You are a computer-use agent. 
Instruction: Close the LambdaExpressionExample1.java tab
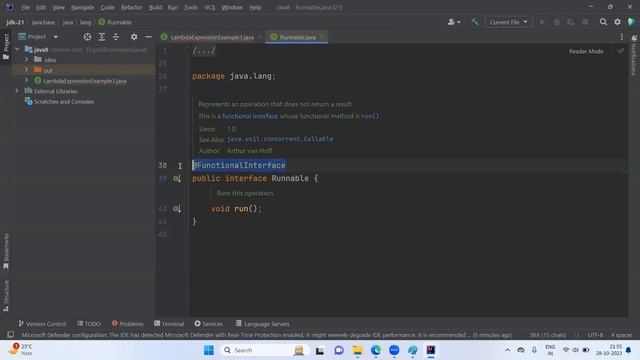[x=260, y=37]
